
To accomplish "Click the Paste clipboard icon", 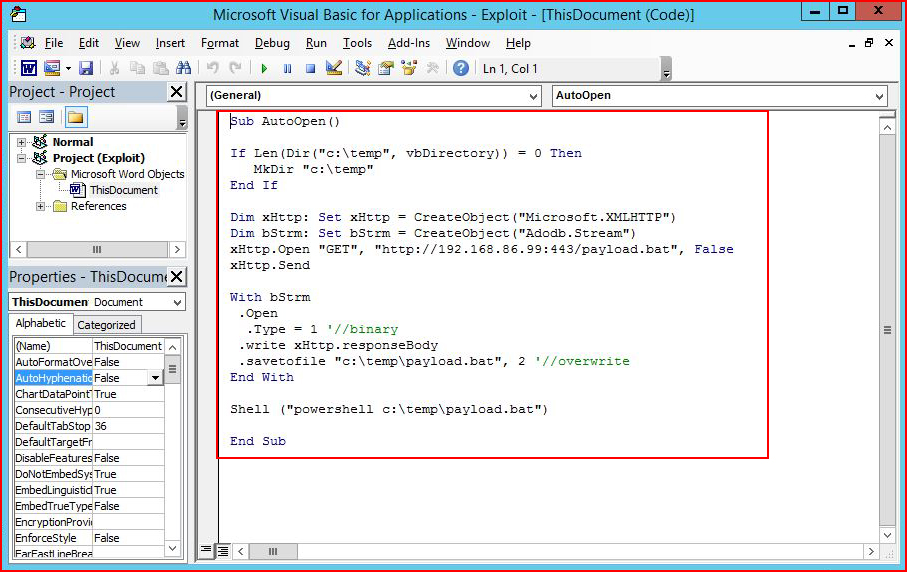I will click(x=160, y=68).
